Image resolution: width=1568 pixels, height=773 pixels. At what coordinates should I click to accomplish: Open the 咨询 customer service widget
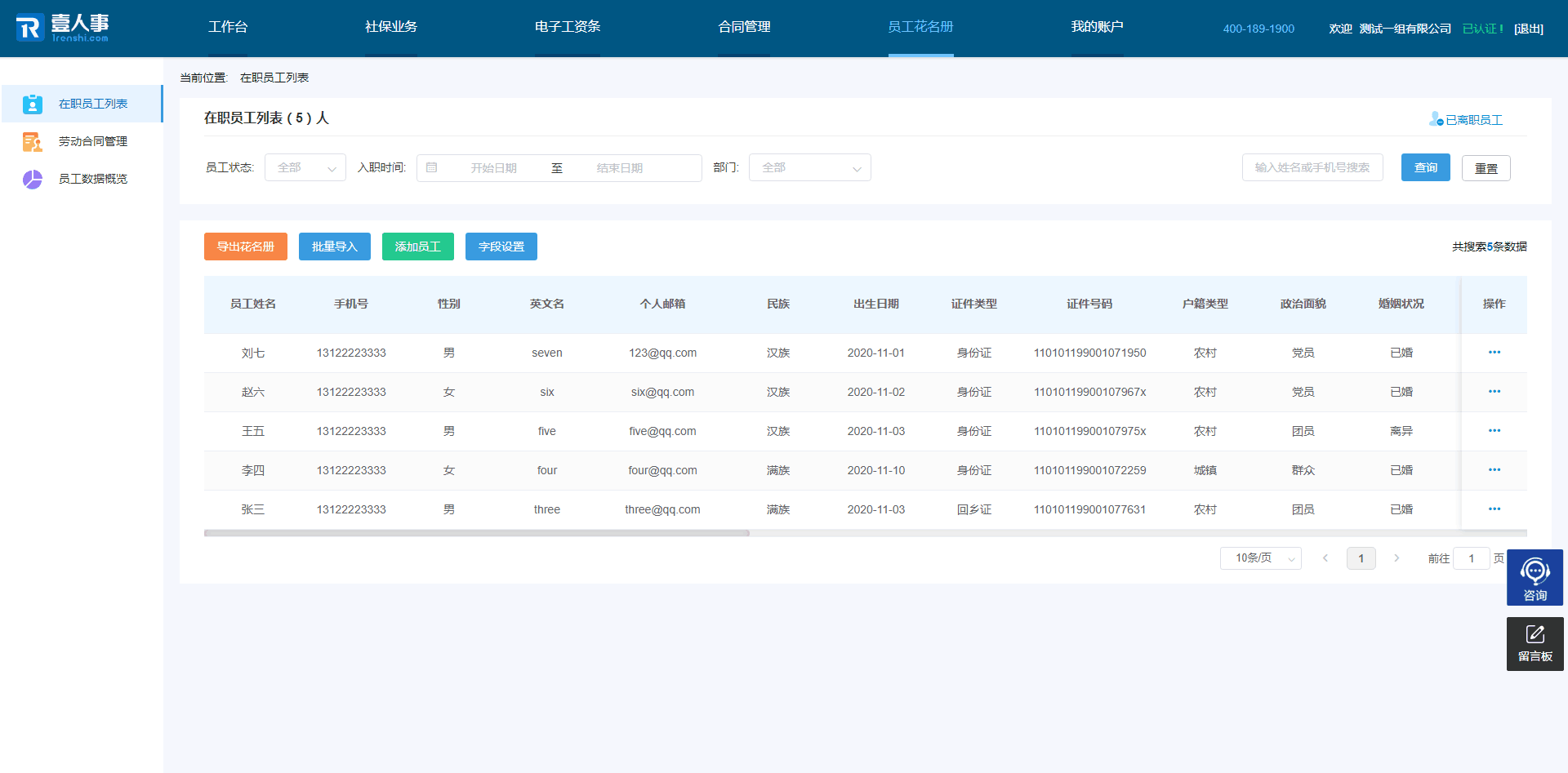click(1535, 578)
